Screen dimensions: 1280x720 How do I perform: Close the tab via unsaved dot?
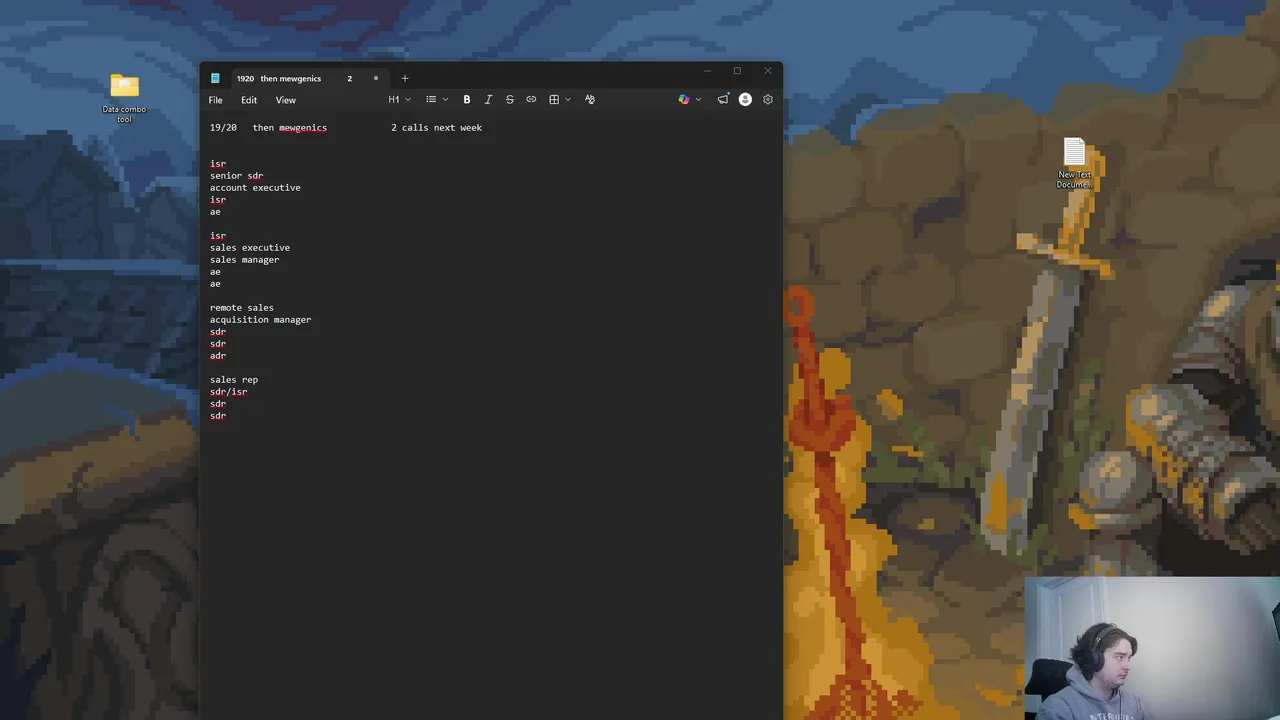pyautogui.click(x=376, y=78)
